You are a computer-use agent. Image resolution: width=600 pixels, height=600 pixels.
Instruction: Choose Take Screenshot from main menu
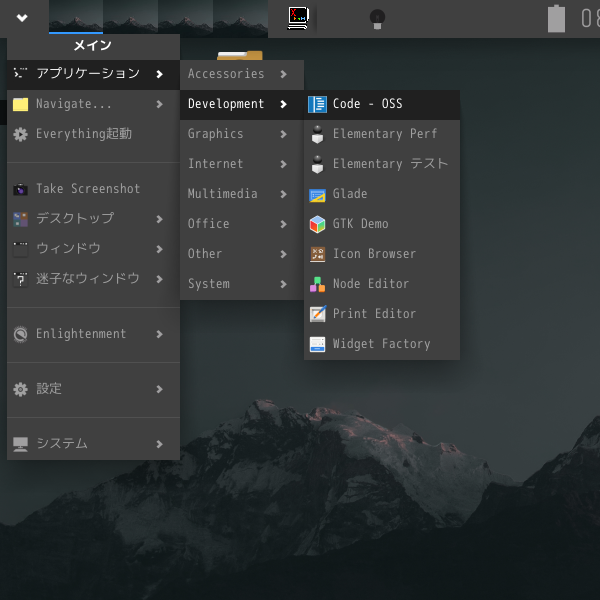click(93, 189)
